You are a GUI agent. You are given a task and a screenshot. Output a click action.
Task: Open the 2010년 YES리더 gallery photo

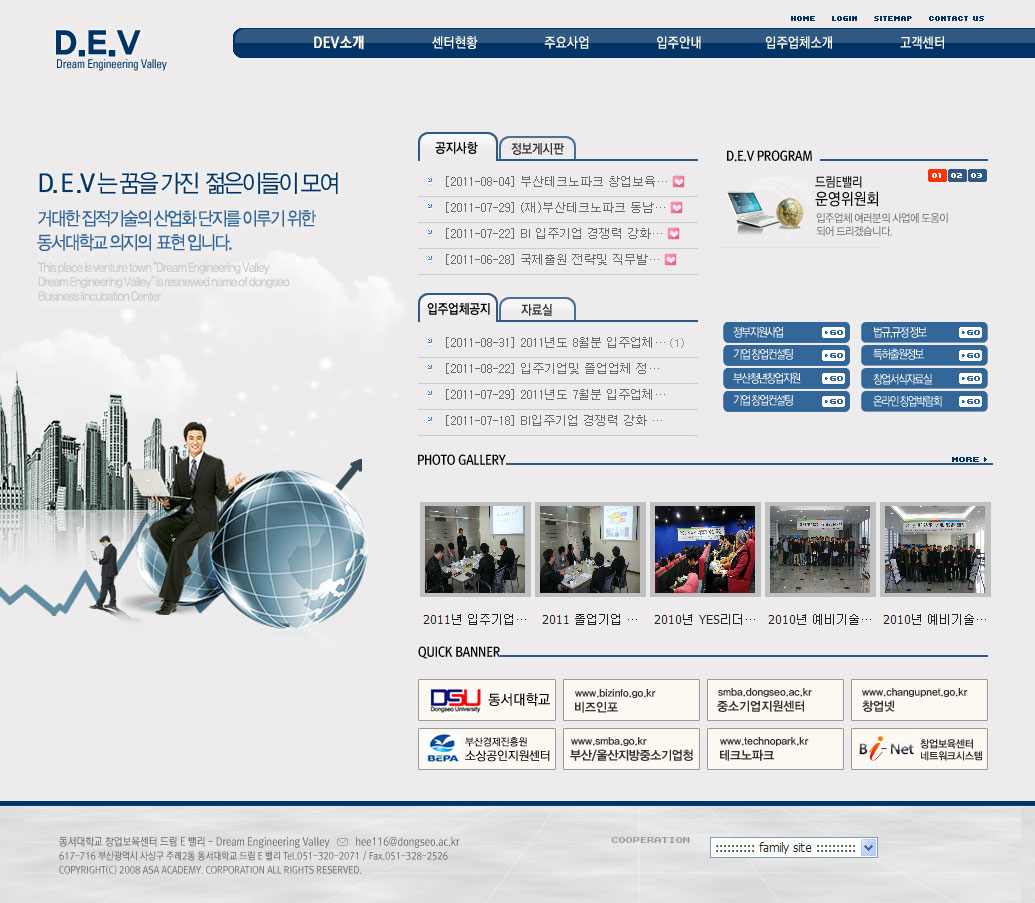click(705, 549)
